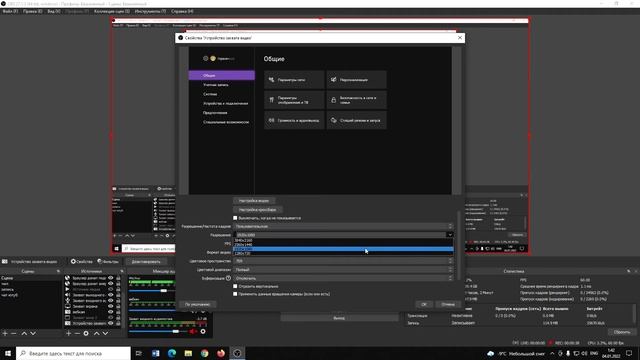Viewport: 640px width, 360px height.
Task: Open audio mixer gear next to mute
Action: pyautogui.click(x=203, y=331)
